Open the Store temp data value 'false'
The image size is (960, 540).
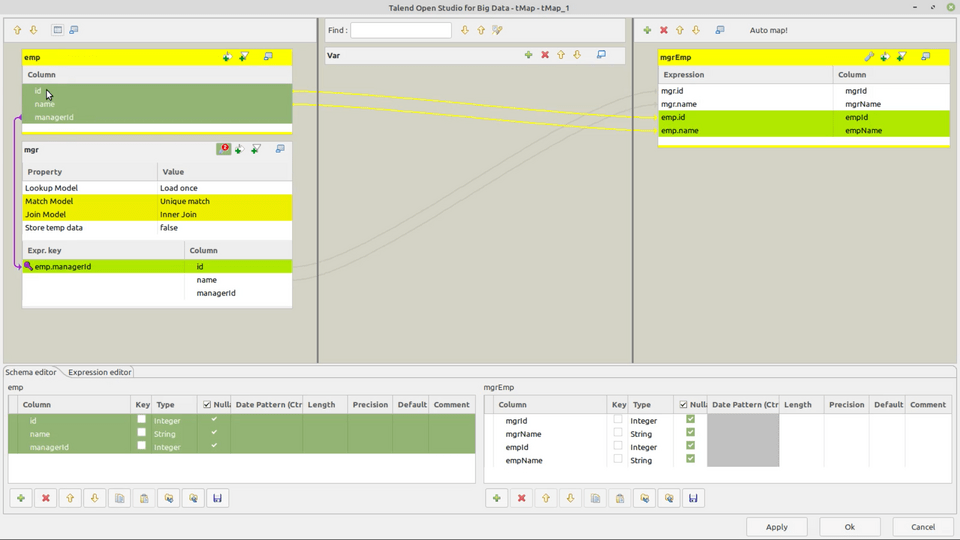[225, 227]
